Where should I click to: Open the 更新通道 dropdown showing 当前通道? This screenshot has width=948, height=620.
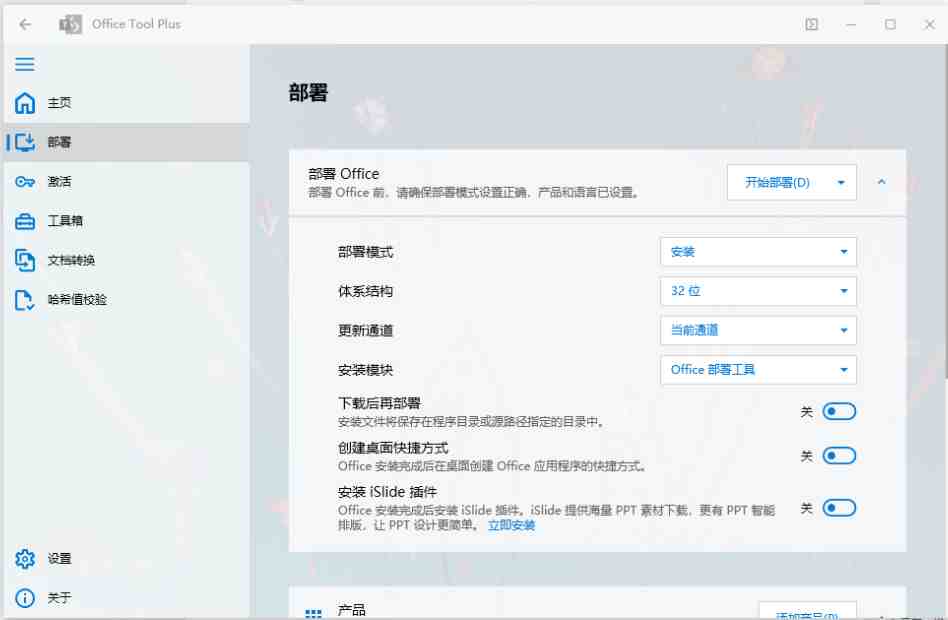(x=757, y=330)
